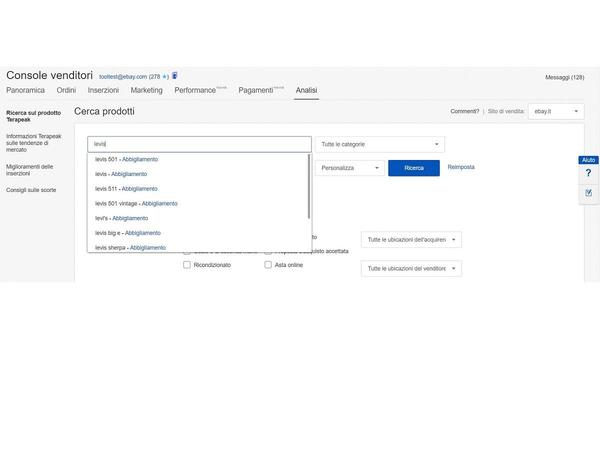
Task: Open the Commenti? link
Action: pyautogui.click(x=465, y=111)
